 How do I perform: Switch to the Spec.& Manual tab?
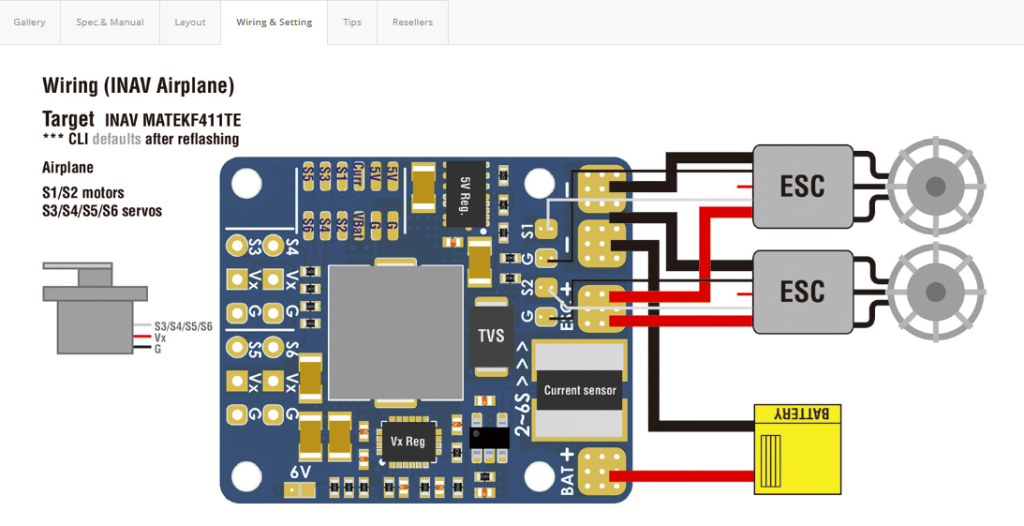(x=110, y=22)
